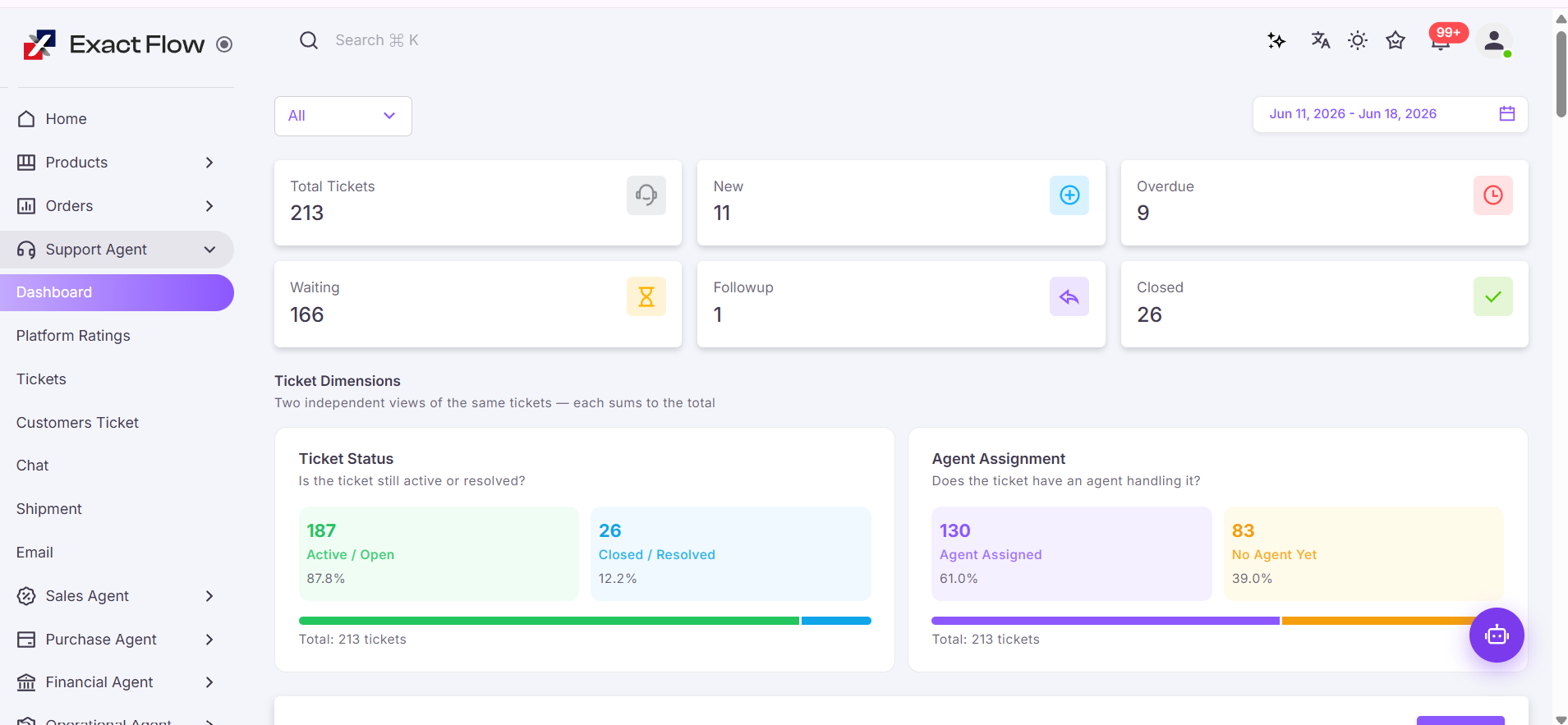This screenshot has height=725, width=1568.
Task: Toggle light/dark theme sun icon
Action: (x=1358, y=40)
